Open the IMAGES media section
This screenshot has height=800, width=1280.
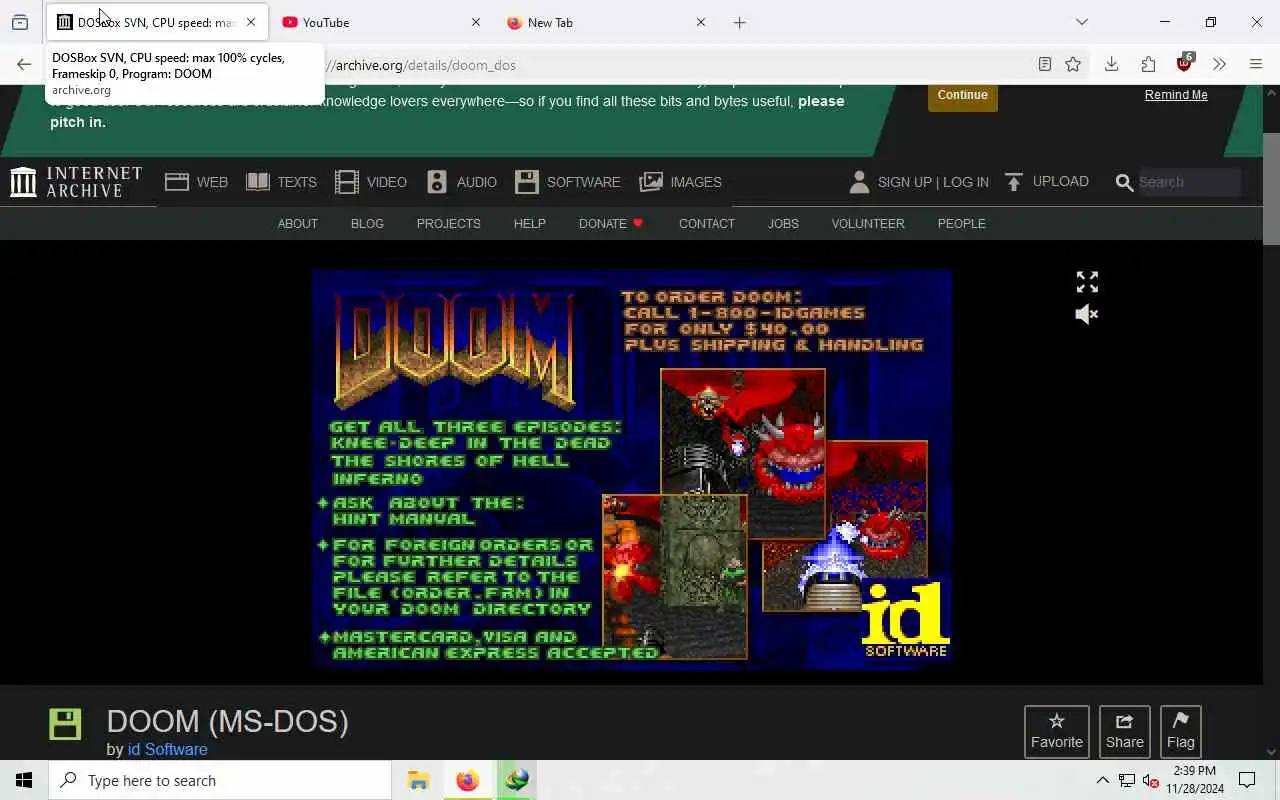coord(681,182)
